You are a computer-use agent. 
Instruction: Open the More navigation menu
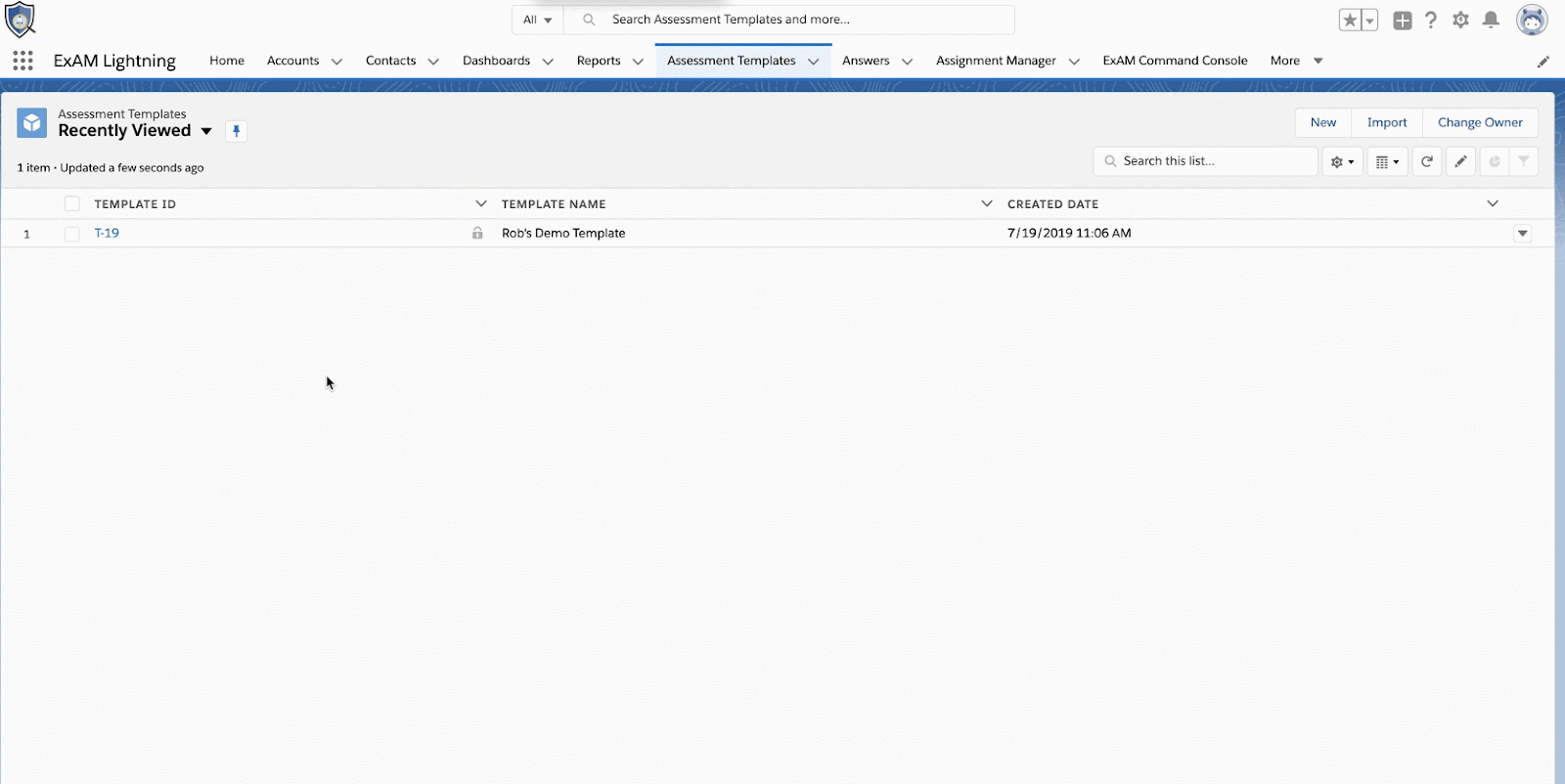click(1296, 61)
